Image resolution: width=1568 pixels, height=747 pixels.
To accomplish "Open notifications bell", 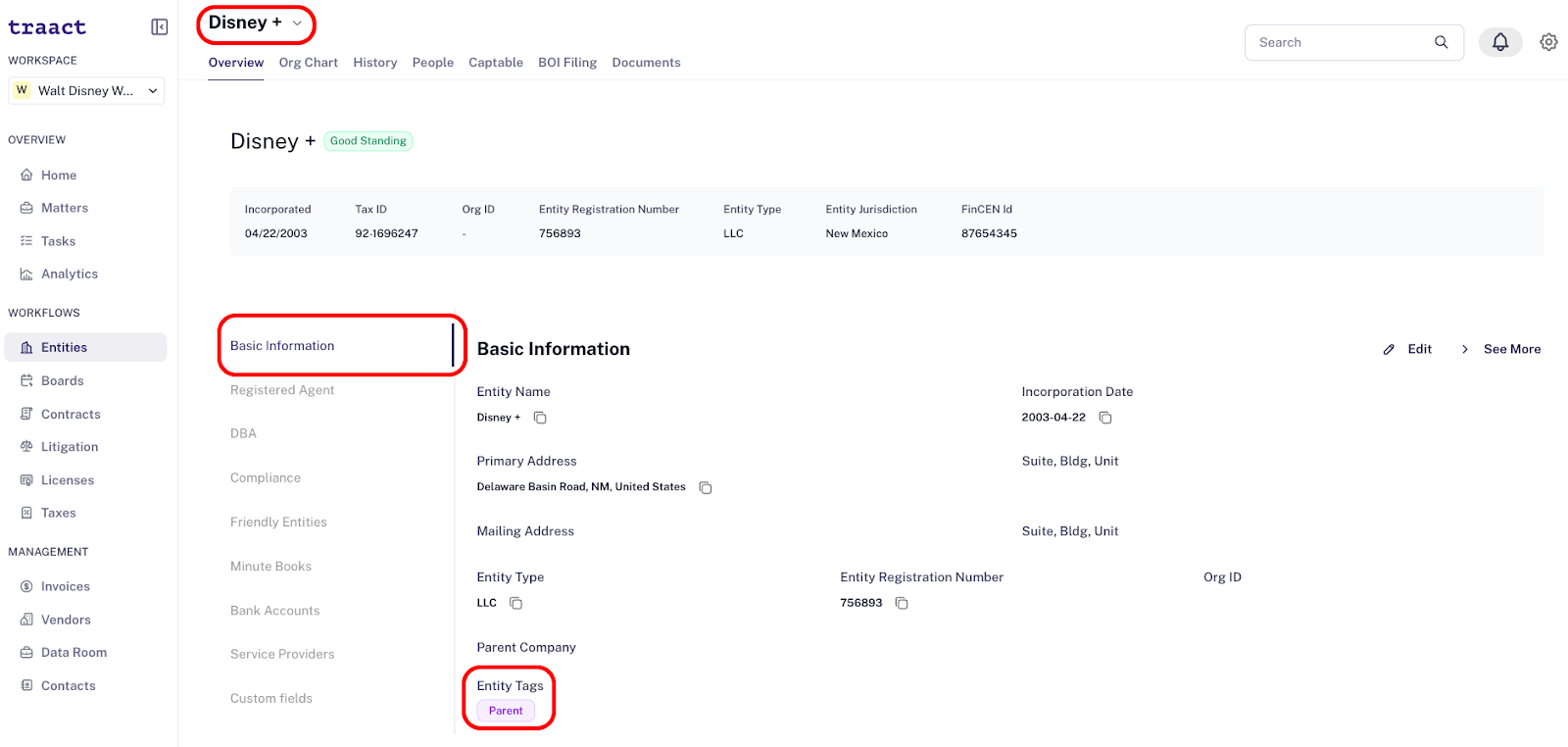I will [1500, 42].
